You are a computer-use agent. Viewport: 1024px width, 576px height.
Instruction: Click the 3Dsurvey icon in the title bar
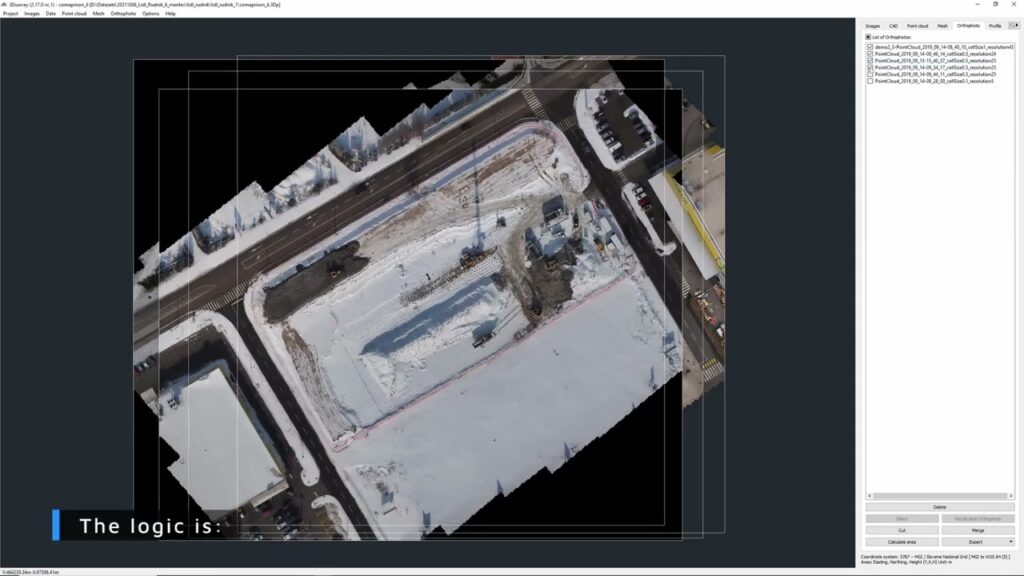click(6, 5)
